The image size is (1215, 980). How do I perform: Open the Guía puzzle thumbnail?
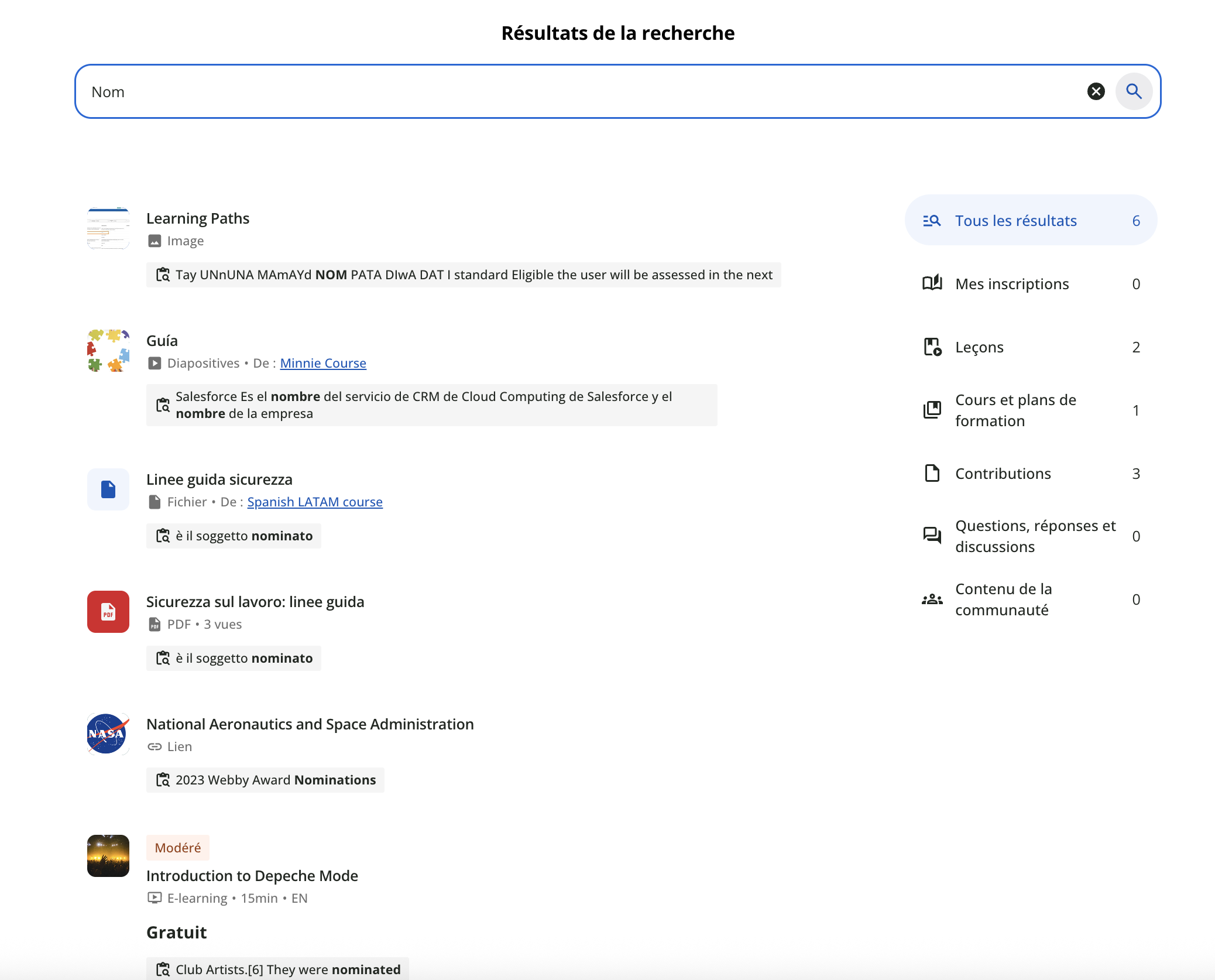coord(108,351)
